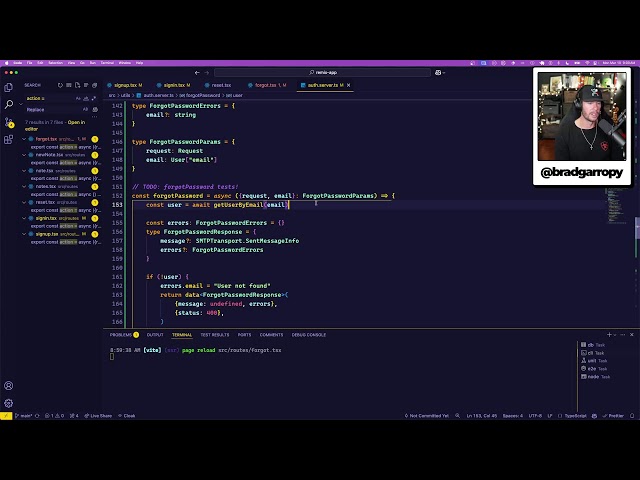Viewport: 640px width, 480px height.
Task: Toggle Use Regular Expression in search box
Action: (93, 98)
